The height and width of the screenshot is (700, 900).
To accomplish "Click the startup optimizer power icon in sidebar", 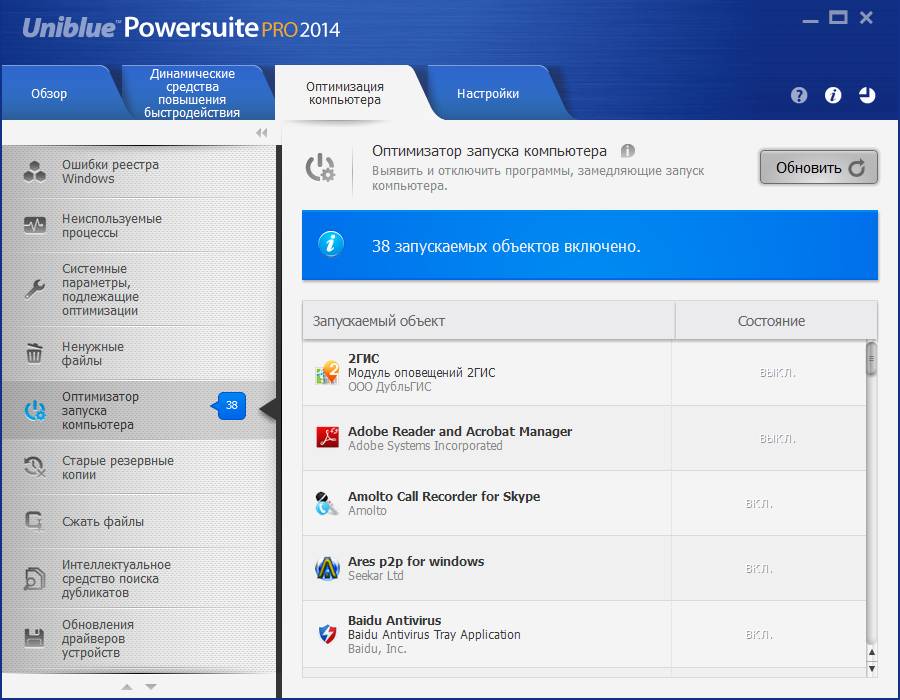I will click(34, 410).
